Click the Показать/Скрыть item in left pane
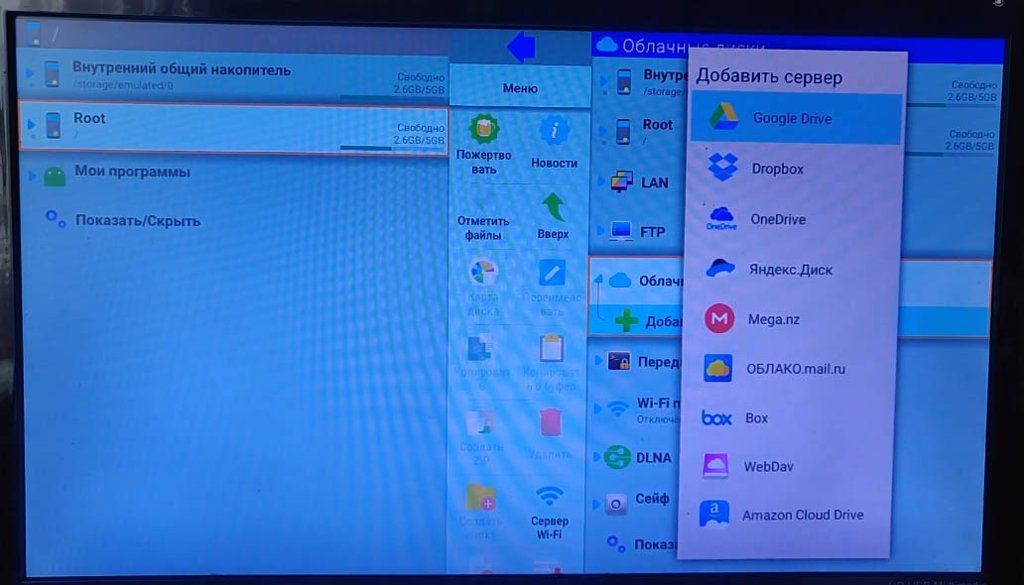The height and width of the screenshot is (585, 1024). tap(138, 221)
